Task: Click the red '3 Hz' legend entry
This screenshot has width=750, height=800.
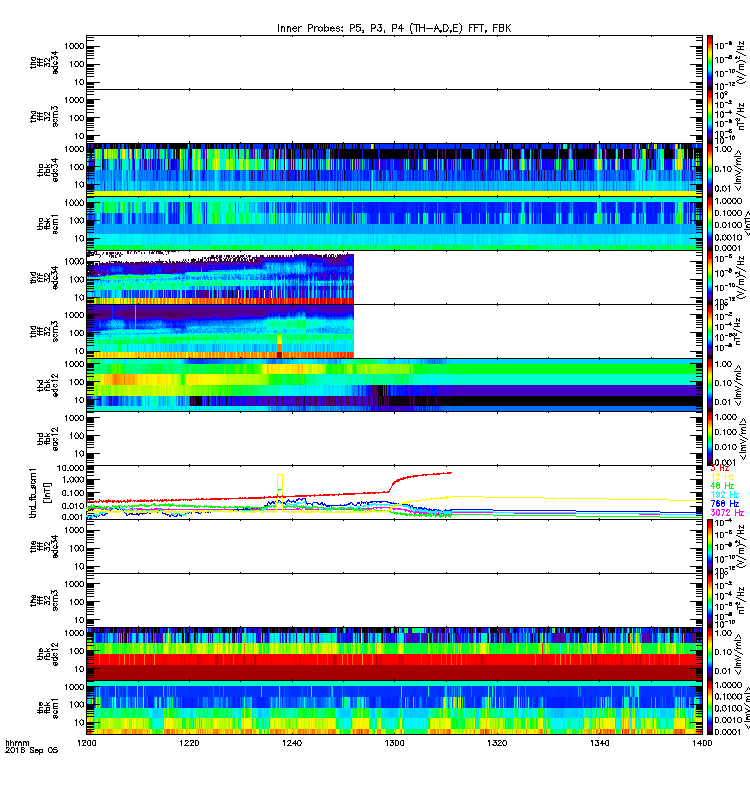Action: tap(719, 468)
